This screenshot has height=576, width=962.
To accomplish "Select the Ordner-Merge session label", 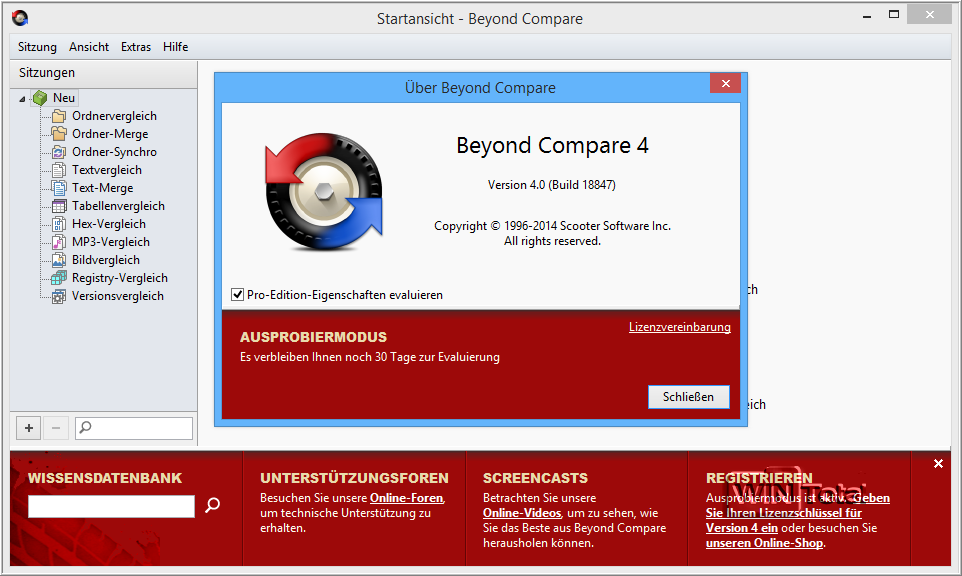I will [x=110, y=134].
